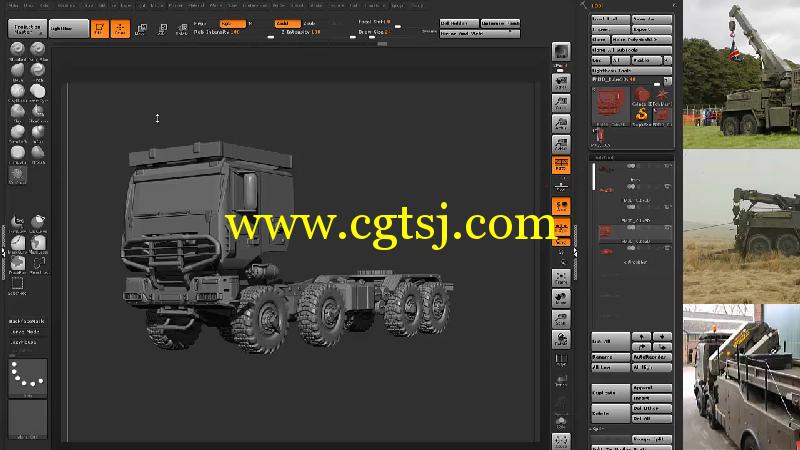Screen dimensions: 800x450
Task: Select the large current tool thumbnail
Action: pos(611,106)
